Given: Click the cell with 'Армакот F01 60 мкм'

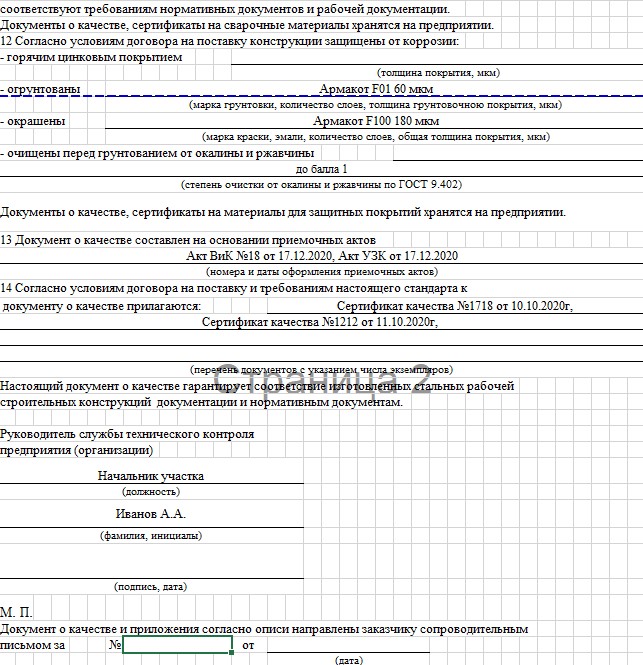Looking at the screenshot, I should [376, 89].
